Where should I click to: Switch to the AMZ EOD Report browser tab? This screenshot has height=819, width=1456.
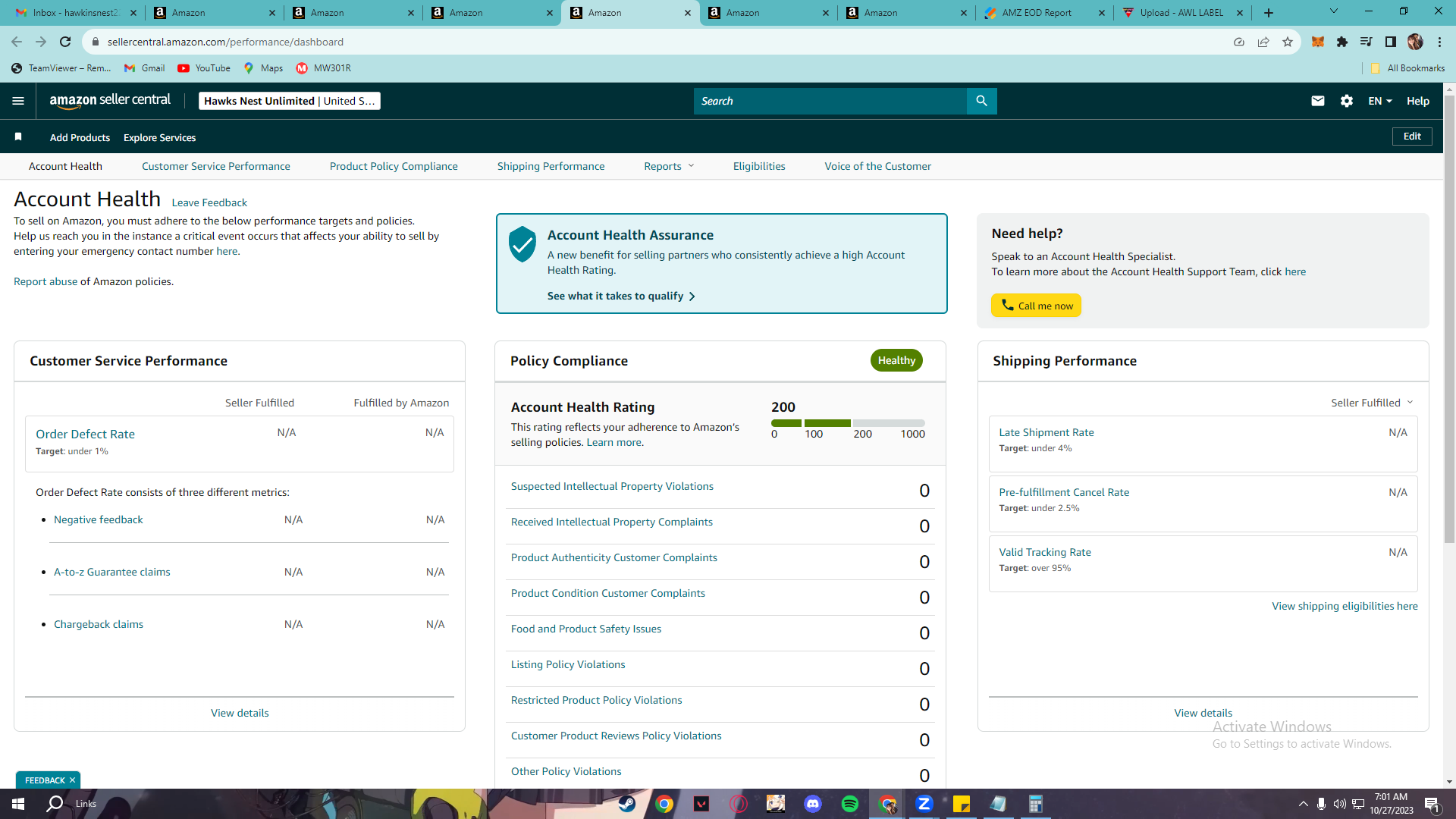pyautogui.click(x=1045, y=13)
